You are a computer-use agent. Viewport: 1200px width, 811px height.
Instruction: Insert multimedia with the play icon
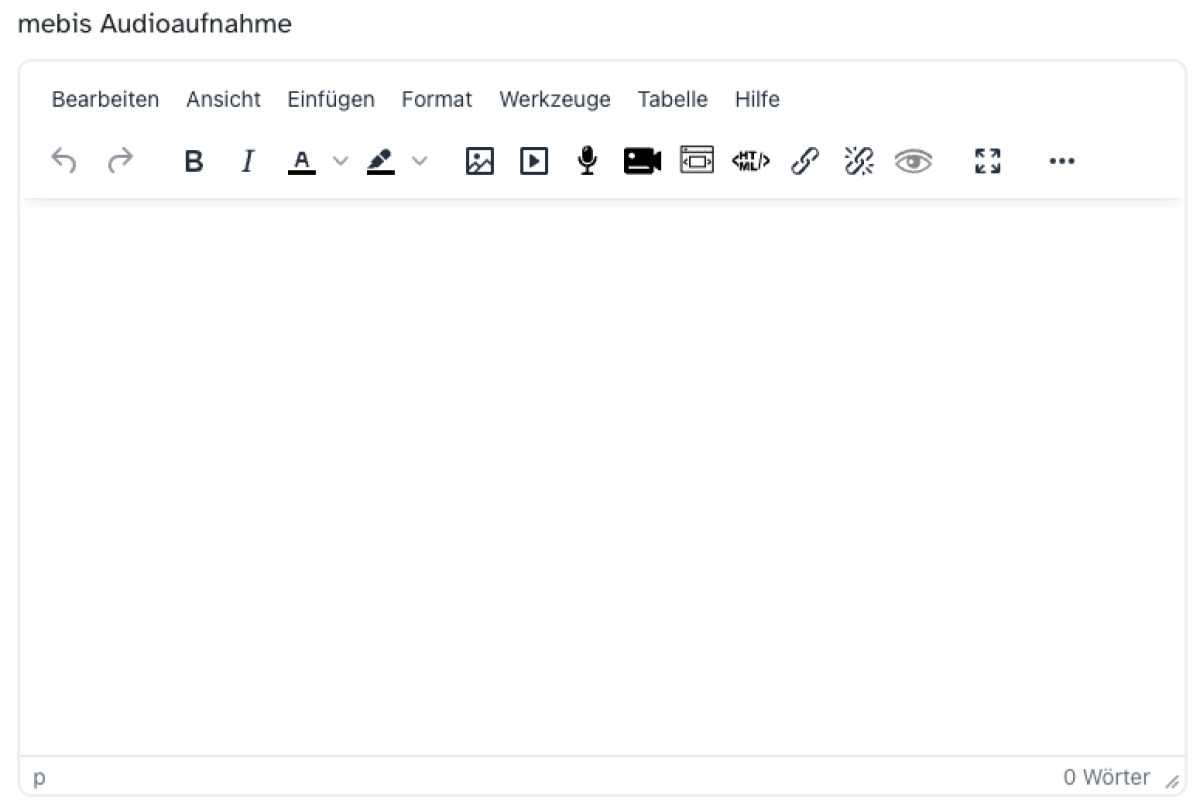point(534,161)
